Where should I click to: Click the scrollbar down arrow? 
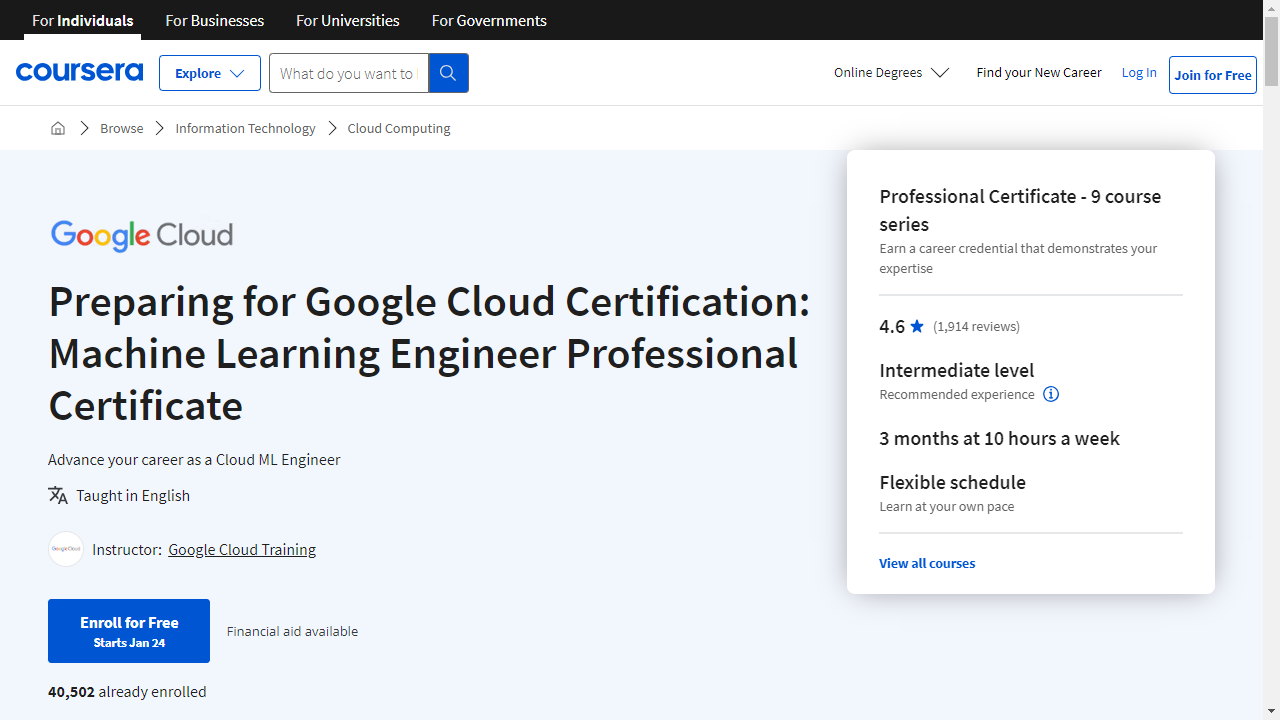pos(1271,711)
